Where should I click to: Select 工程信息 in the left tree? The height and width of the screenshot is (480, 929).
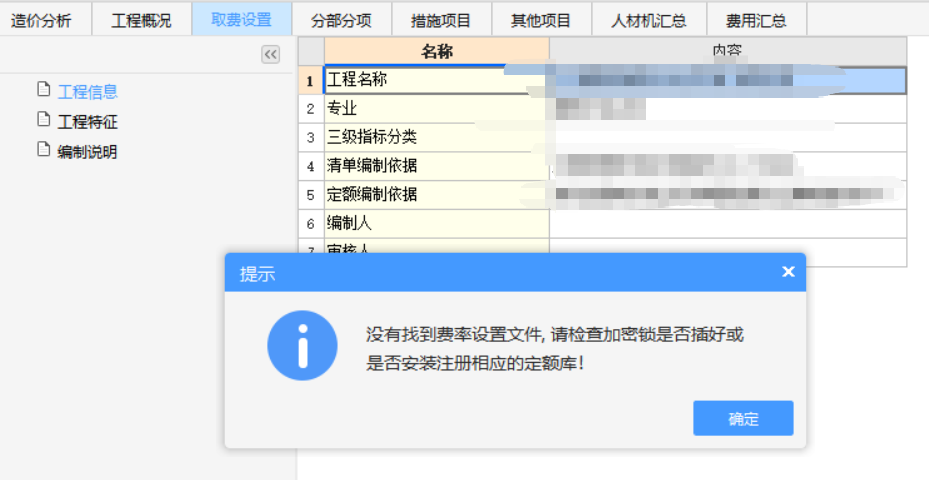pyautogui.click(x=88, y=91)
